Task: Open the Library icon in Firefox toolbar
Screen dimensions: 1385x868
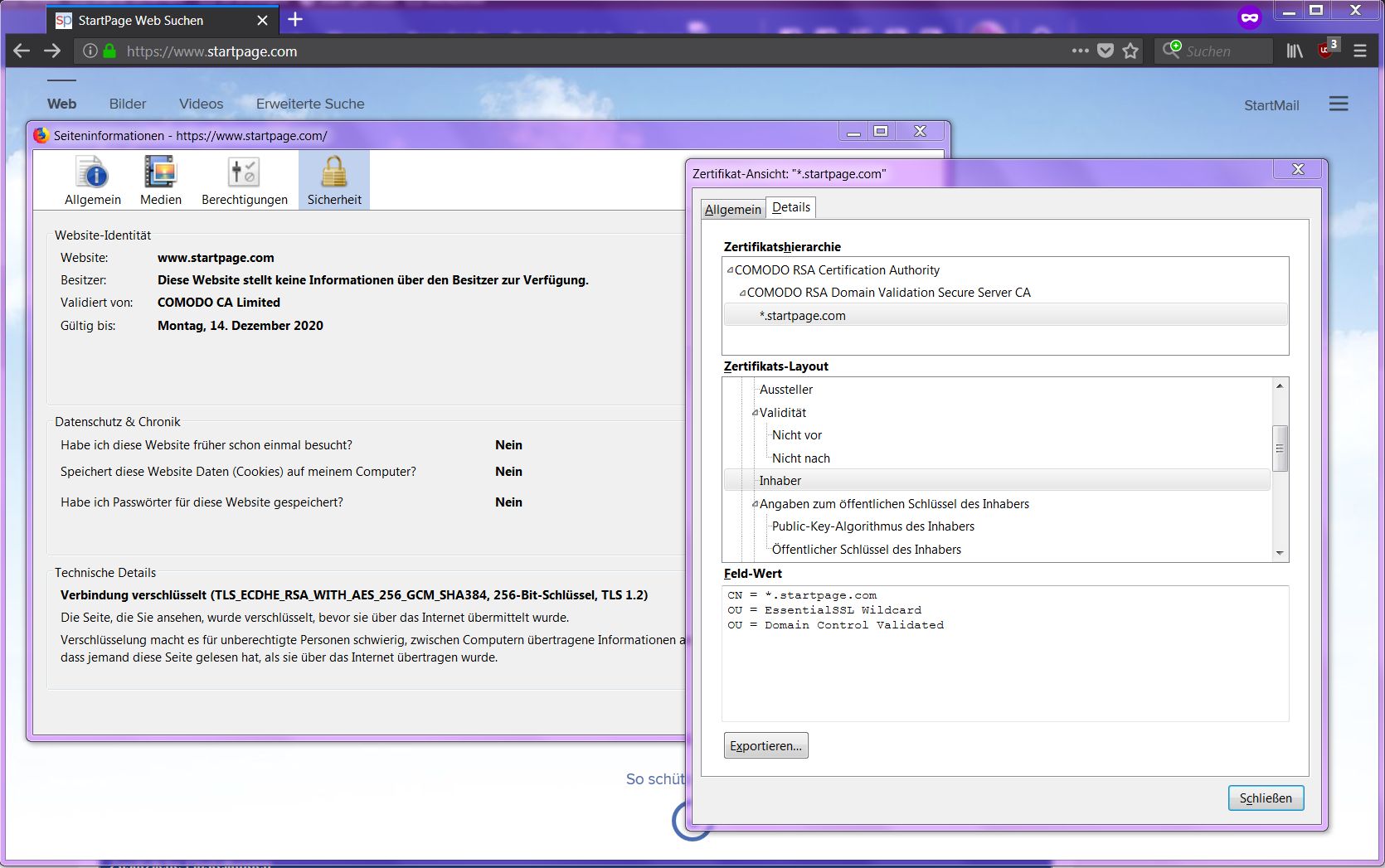Action: tap(1295, 51)
